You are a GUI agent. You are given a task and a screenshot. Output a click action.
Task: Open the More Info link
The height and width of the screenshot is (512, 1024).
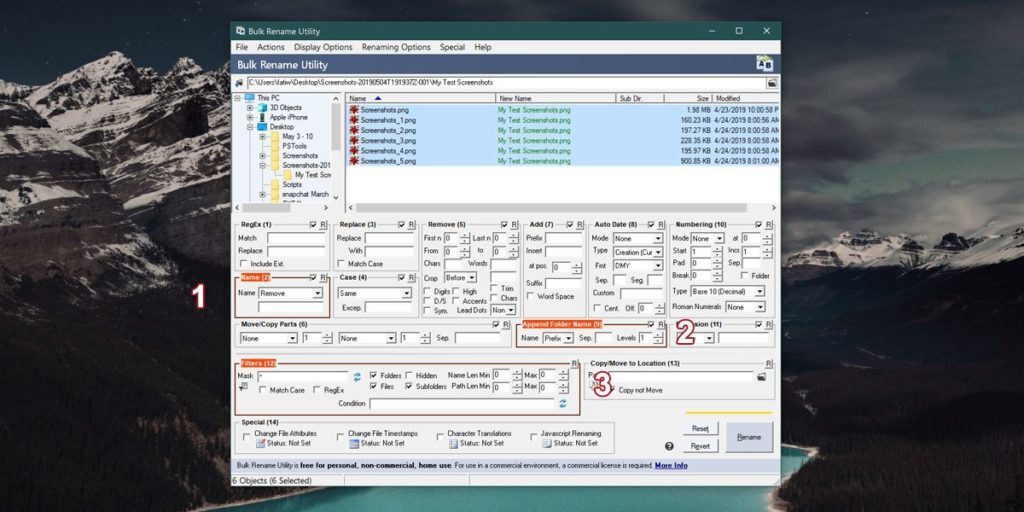[x=671, y=465]
